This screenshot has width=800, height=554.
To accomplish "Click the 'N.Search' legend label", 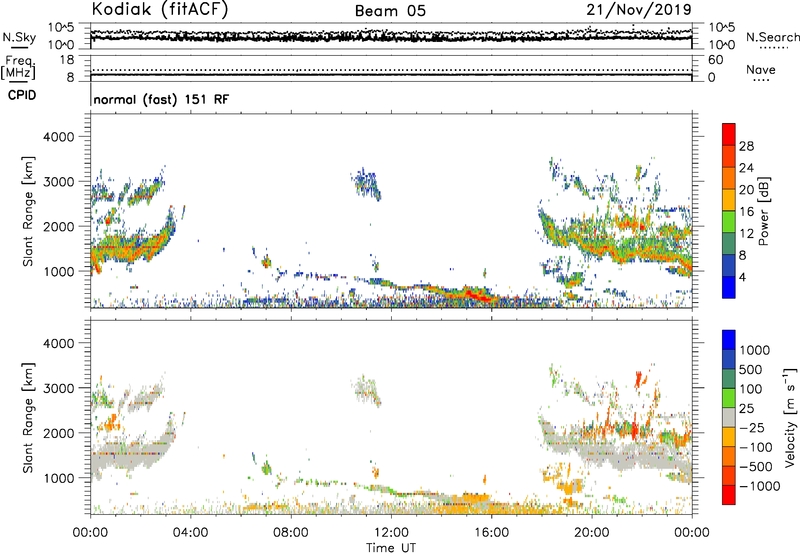I will pyautogui.click(x=773, y=37).
